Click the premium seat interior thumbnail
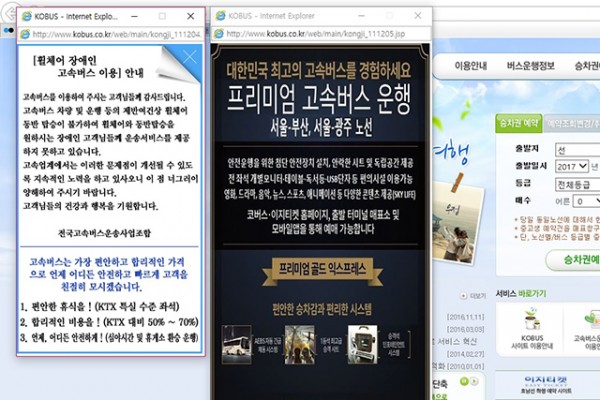This screenshot has width=600, height=400. [300, 344]
